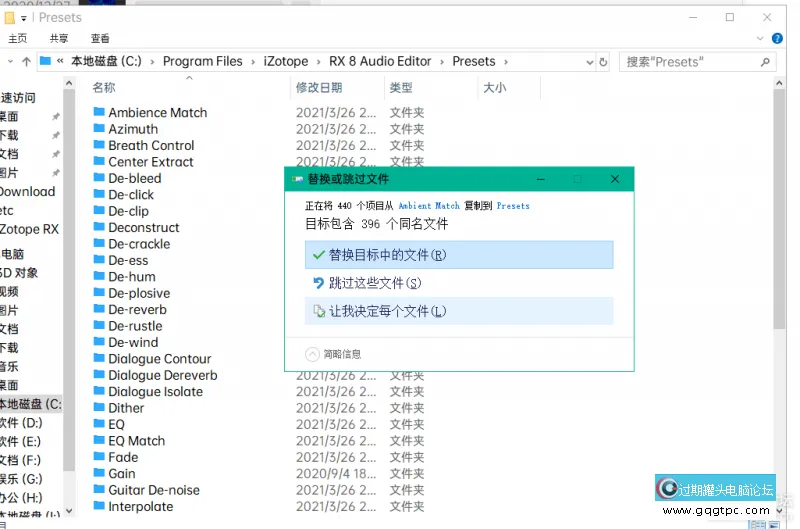
Task: Select the De-wind folder icon
Action: (x=99, y=341)
